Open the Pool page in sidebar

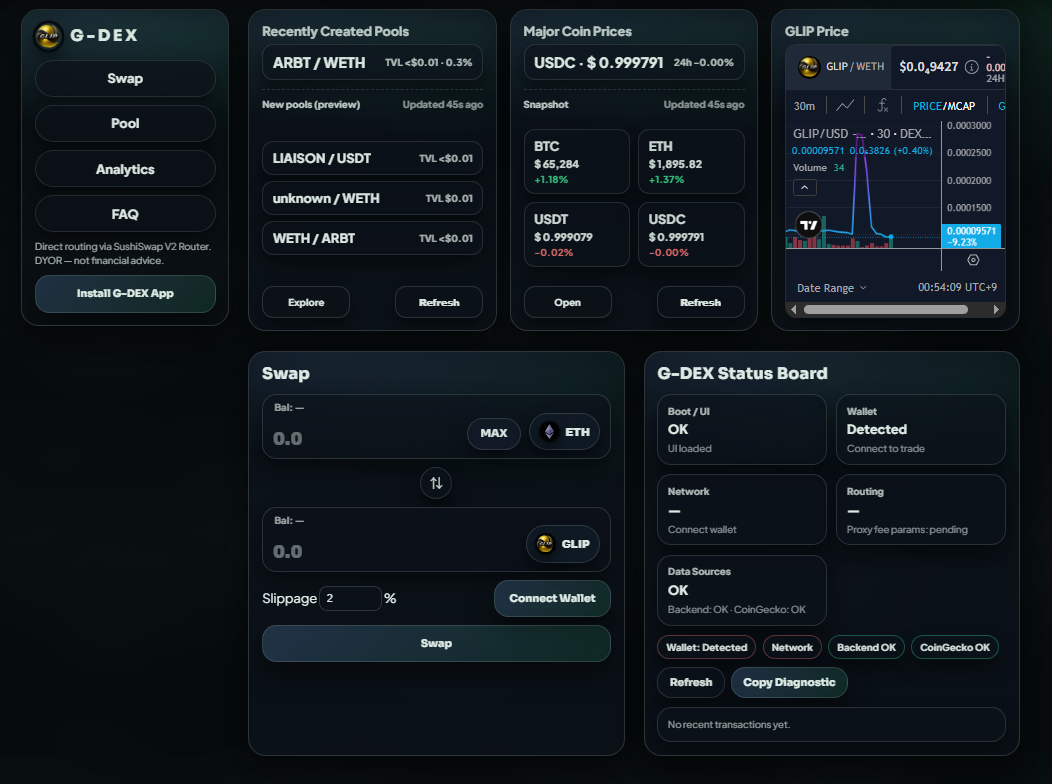click(x=125, y=123)
